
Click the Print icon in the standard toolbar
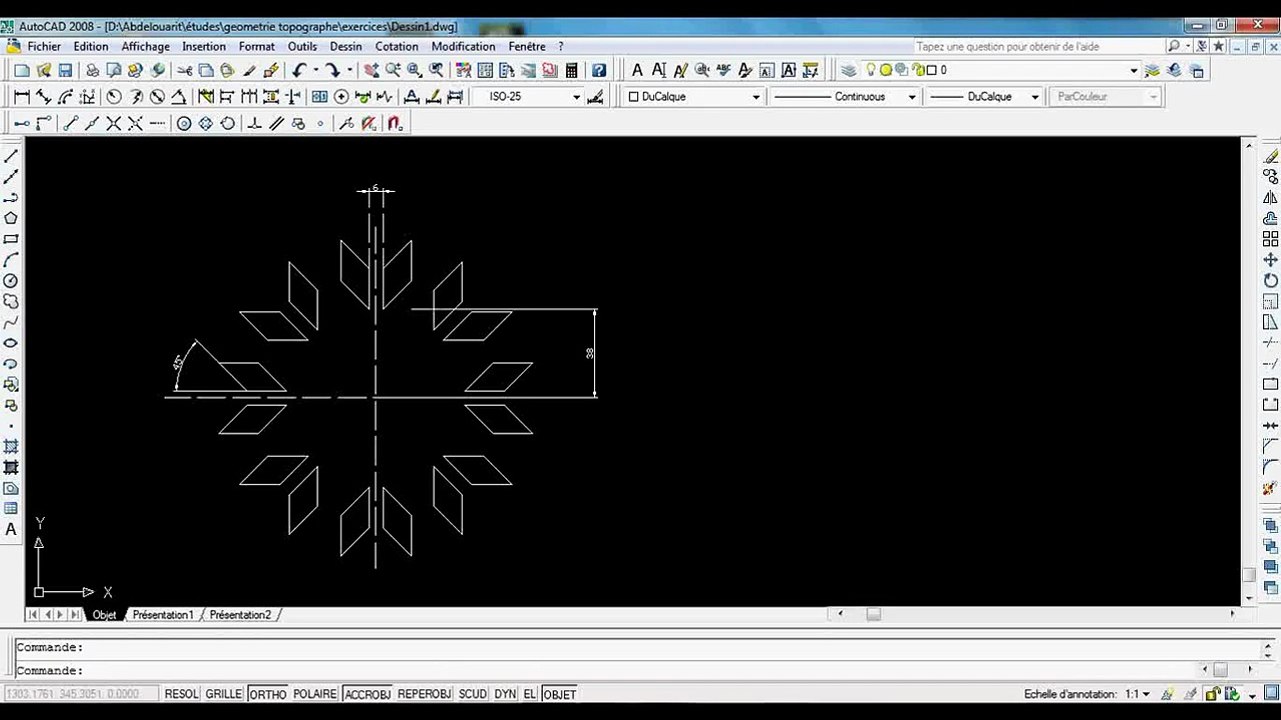tap(92, 70)
